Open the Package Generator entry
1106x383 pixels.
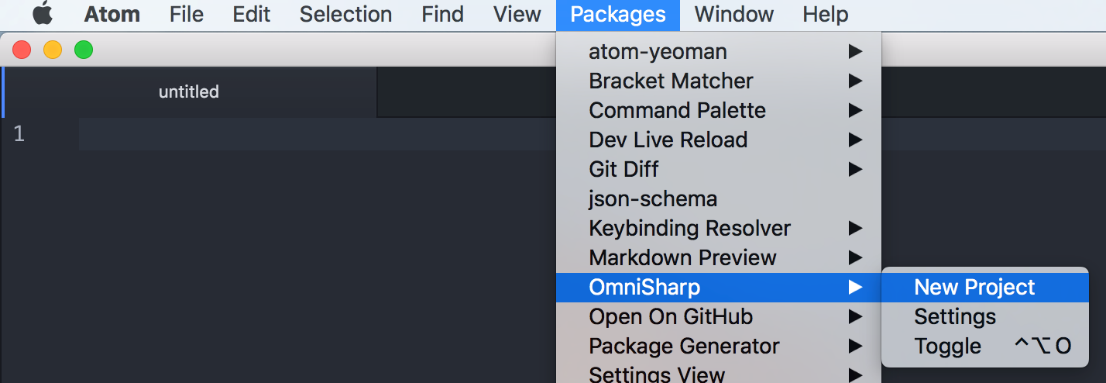point(718,346)
